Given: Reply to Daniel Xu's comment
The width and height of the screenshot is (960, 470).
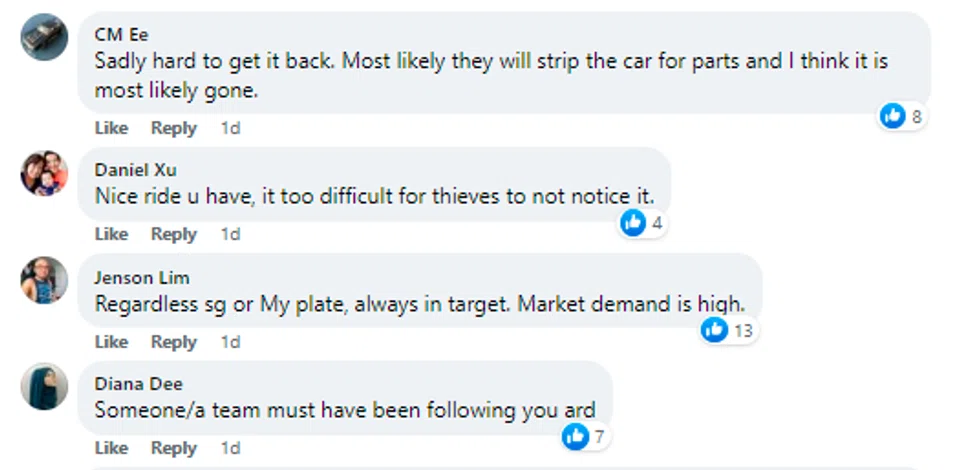Looking at the screenshot, I should (x=173, y=234).
